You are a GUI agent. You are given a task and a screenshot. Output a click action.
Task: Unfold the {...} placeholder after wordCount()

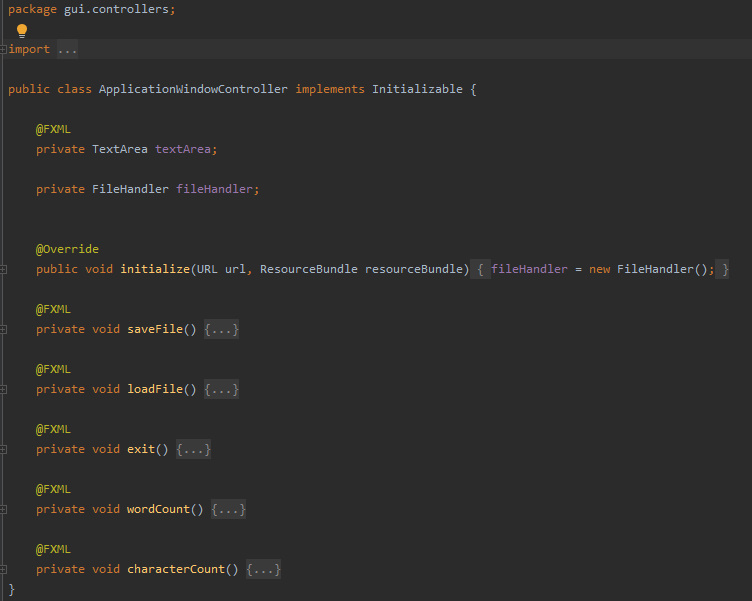point(228,509)
